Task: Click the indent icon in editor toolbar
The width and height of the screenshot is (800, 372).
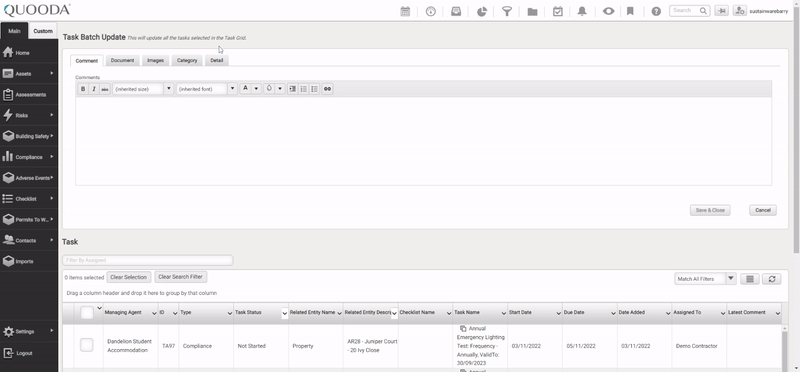Action: (x=292, y=89)
